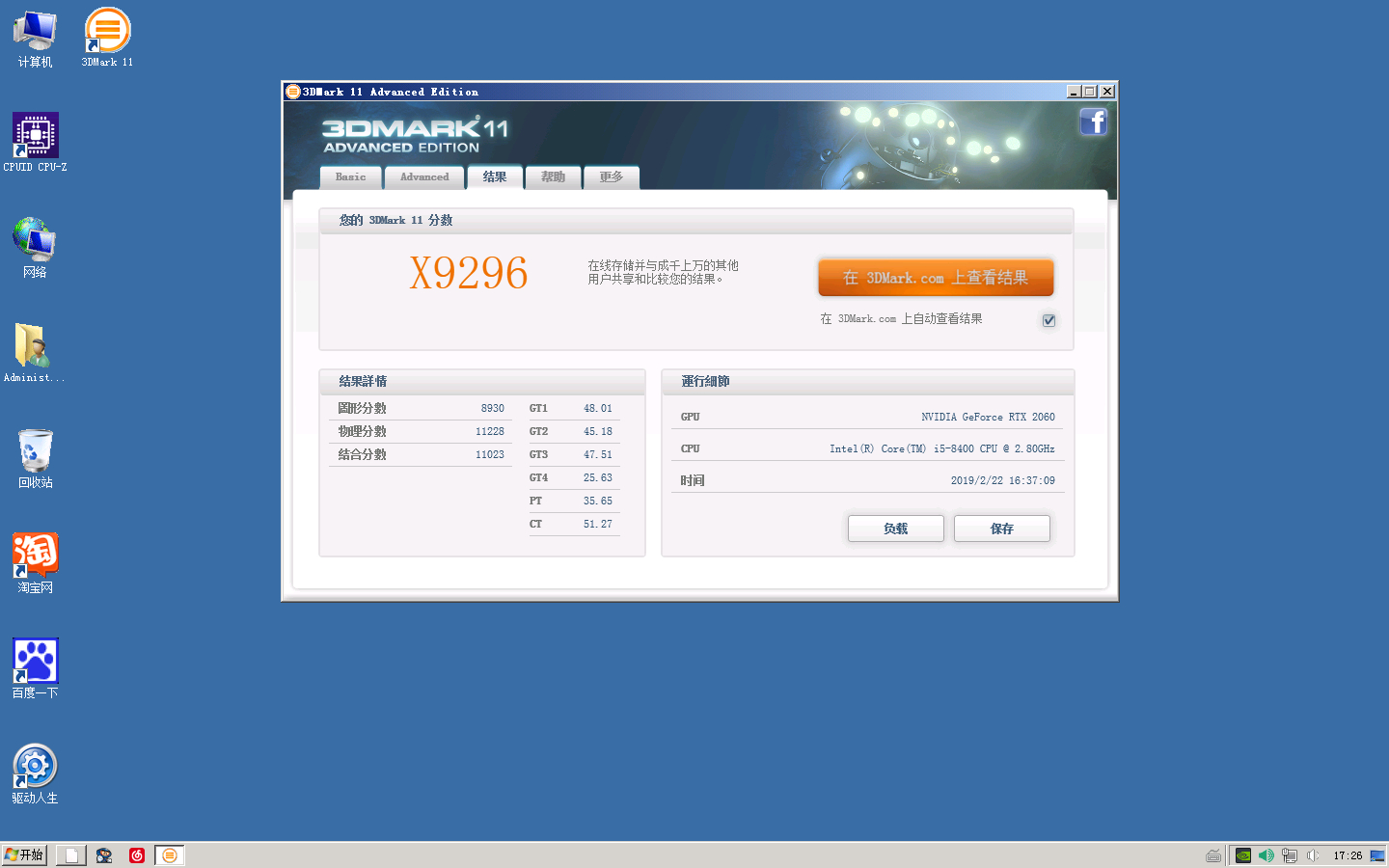Open the Administrator folder on desktop

pos(35,353)
